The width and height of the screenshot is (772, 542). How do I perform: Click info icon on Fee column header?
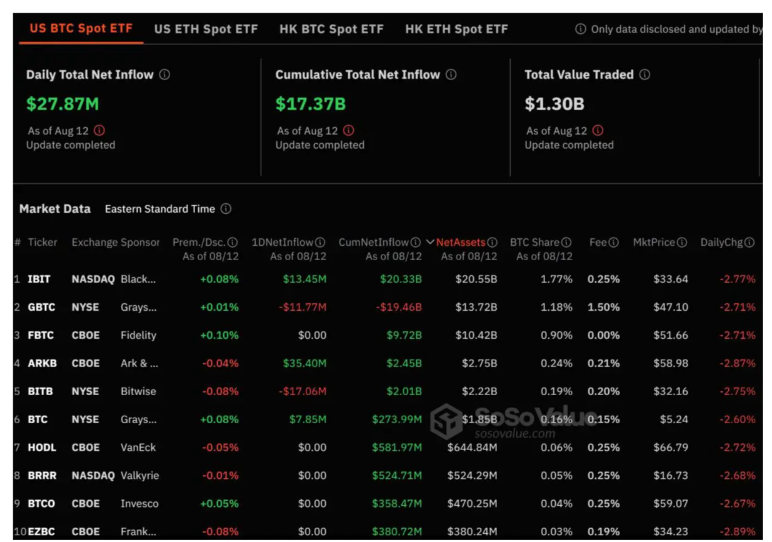tap(613, 242)
